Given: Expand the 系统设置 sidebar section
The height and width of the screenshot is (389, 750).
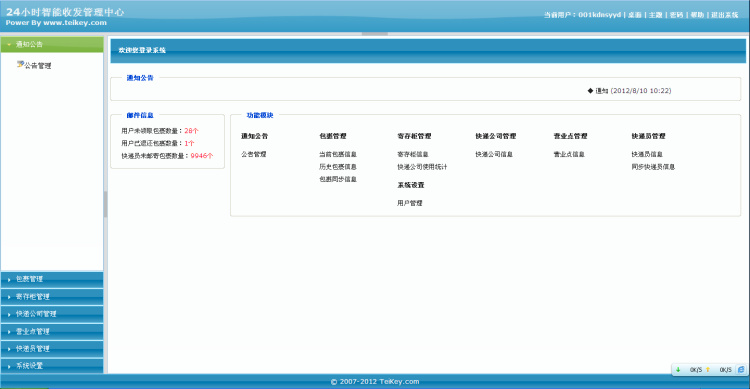Looking at the screenshot, I should 52,366.
